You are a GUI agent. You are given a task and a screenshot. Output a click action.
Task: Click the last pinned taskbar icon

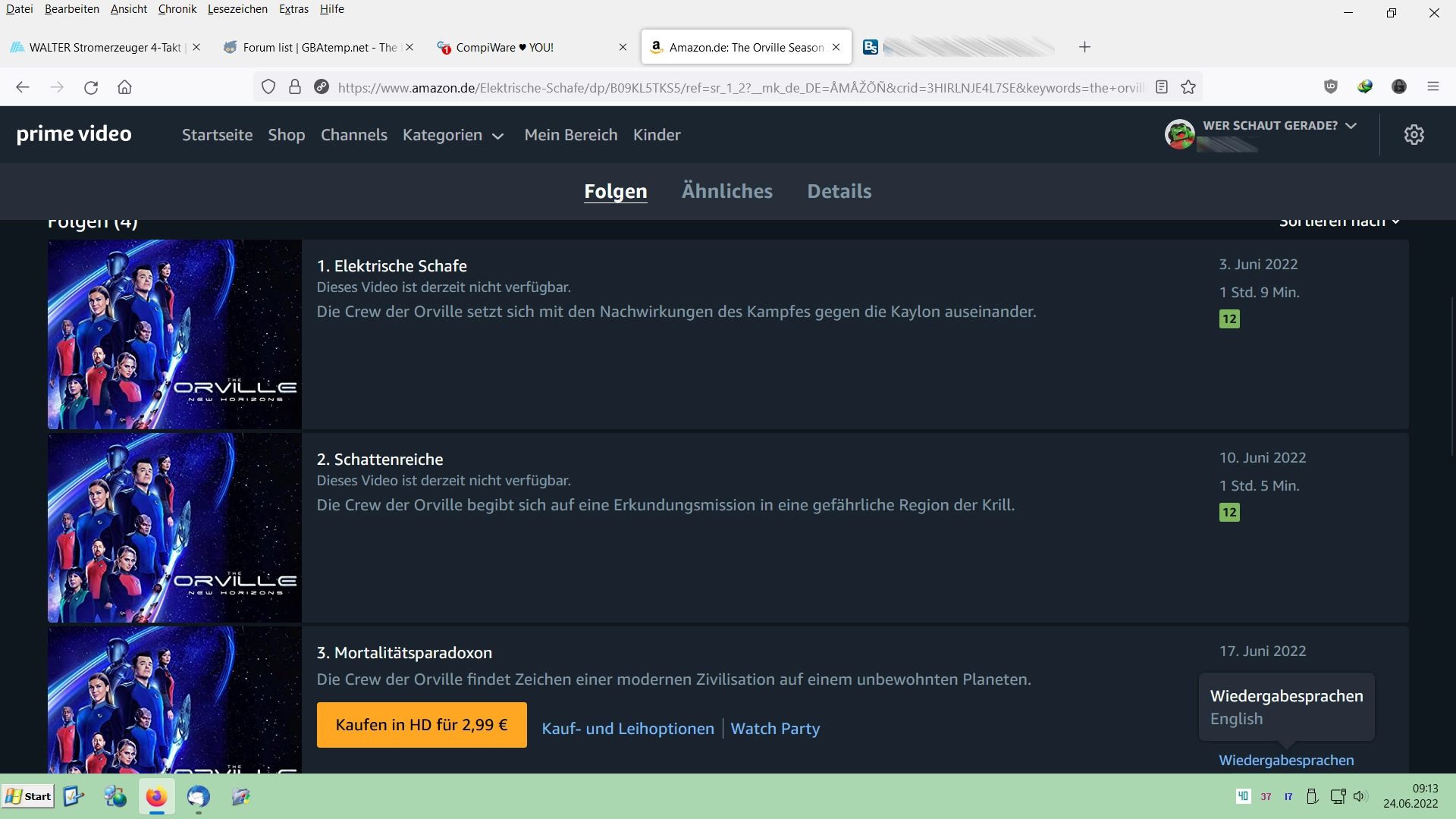tap(241, 796)
